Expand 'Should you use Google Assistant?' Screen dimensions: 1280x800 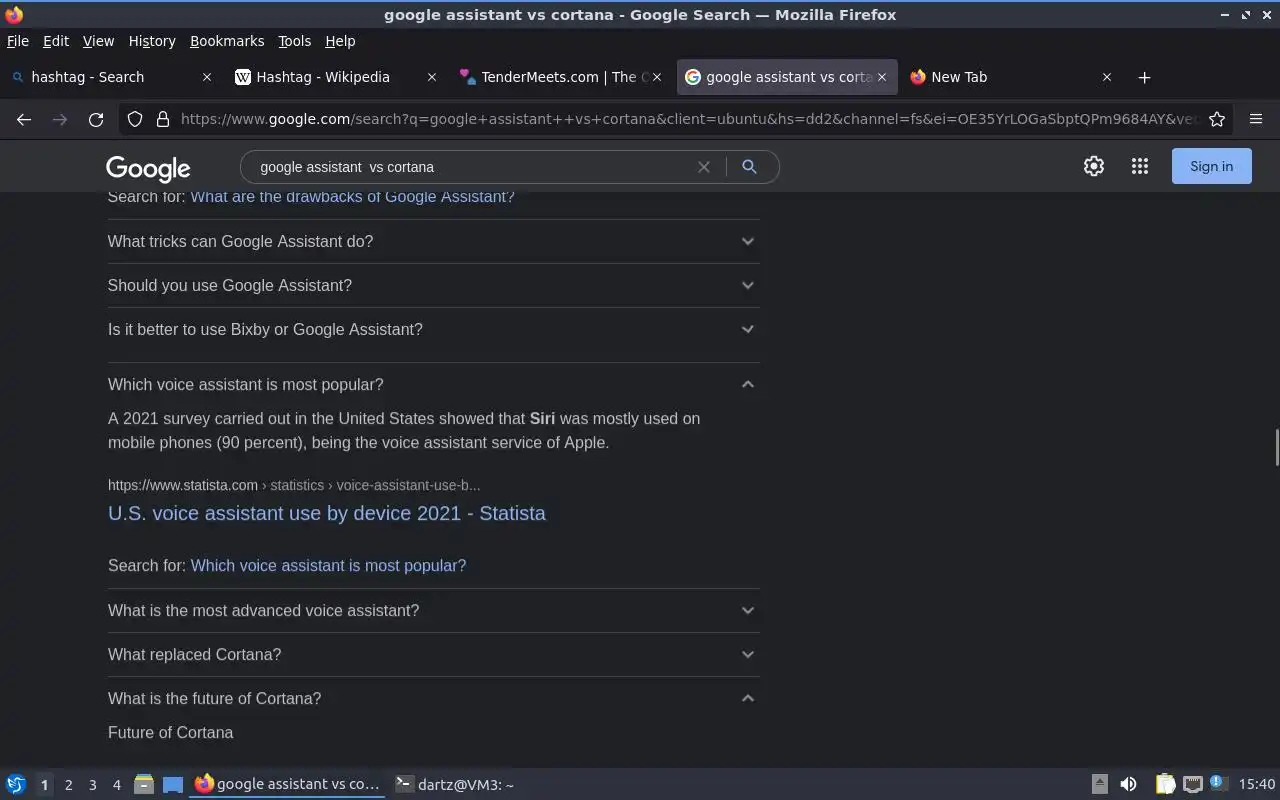pos(432,285)
